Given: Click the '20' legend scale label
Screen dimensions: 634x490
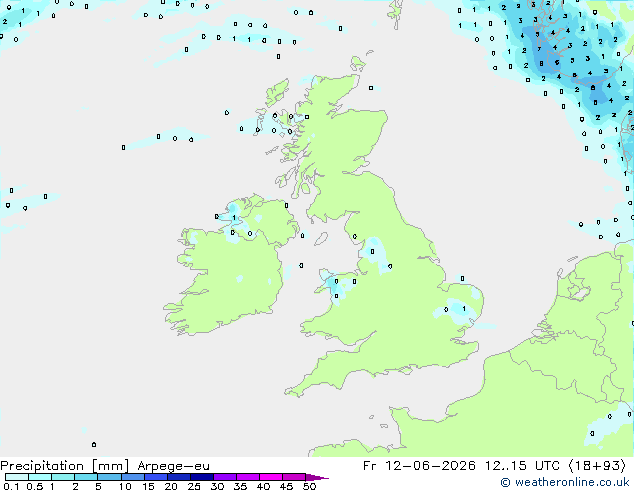Looking at the screenshot, I should (171, 486).
